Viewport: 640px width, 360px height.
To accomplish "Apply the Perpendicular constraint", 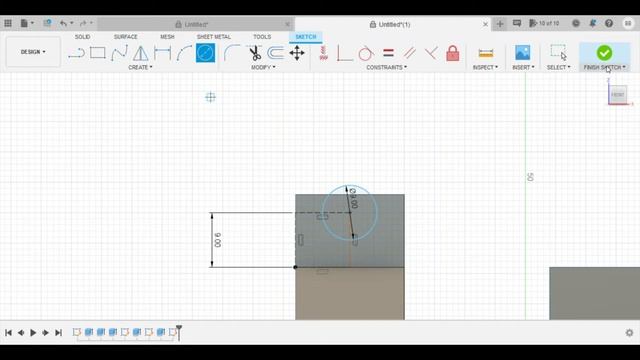I will [431, 53].
